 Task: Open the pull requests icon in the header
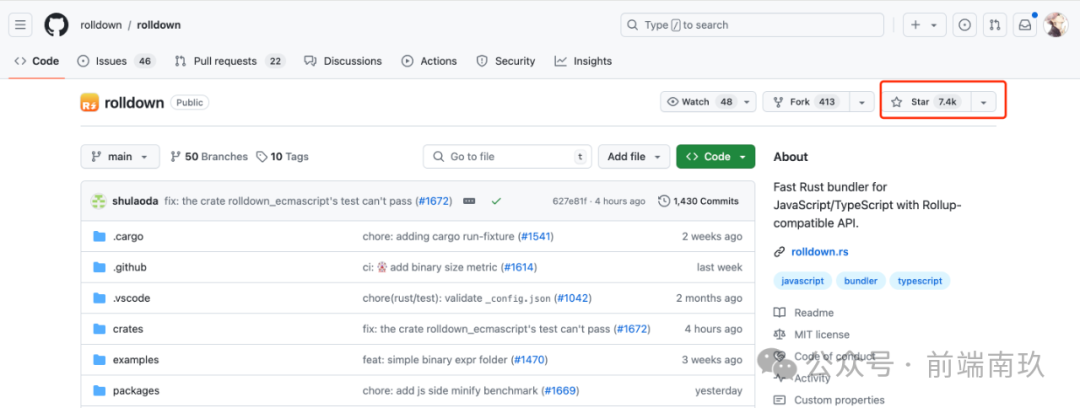pyautogui.click(x=995, y=26)
